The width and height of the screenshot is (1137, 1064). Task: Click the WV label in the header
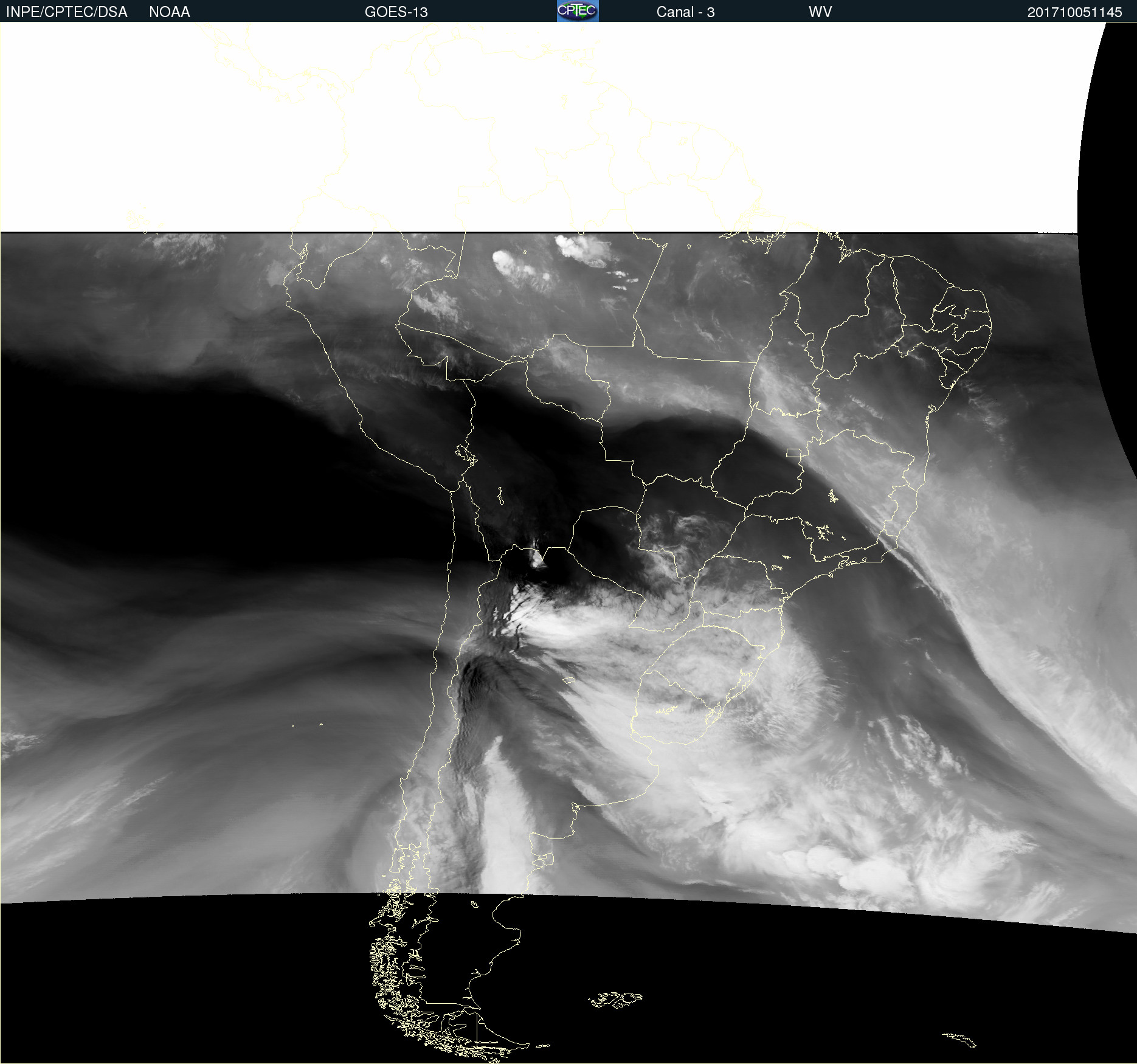coord(820,12)
